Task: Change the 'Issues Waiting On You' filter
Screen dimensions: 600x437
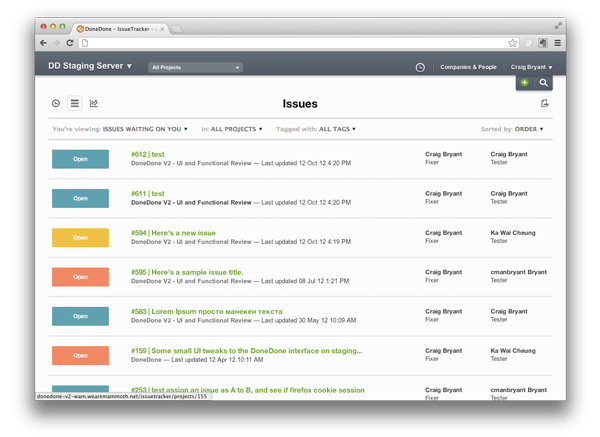Action: (x=145, y=129)
